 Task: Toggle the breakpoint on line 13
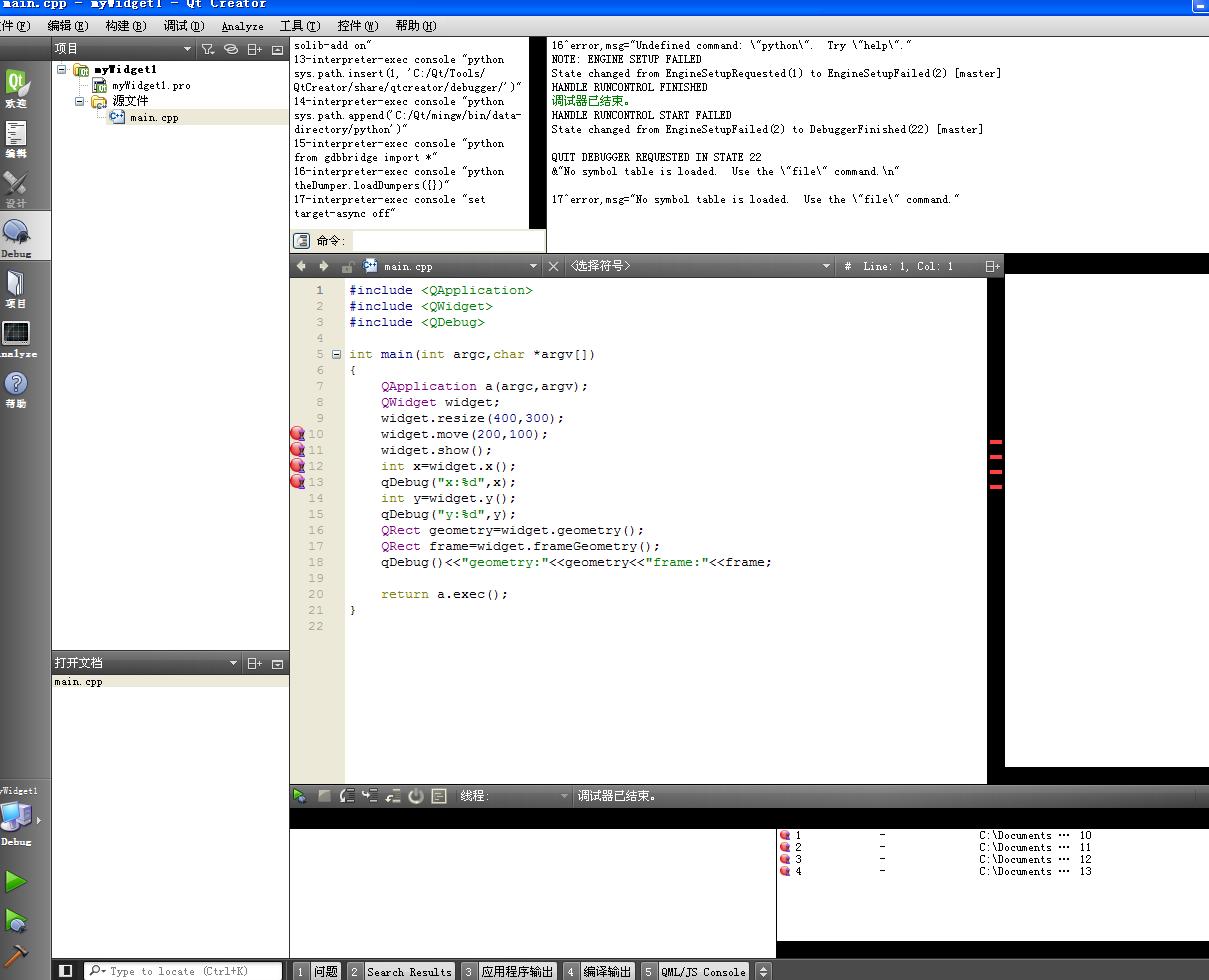(x=297, y=482)
